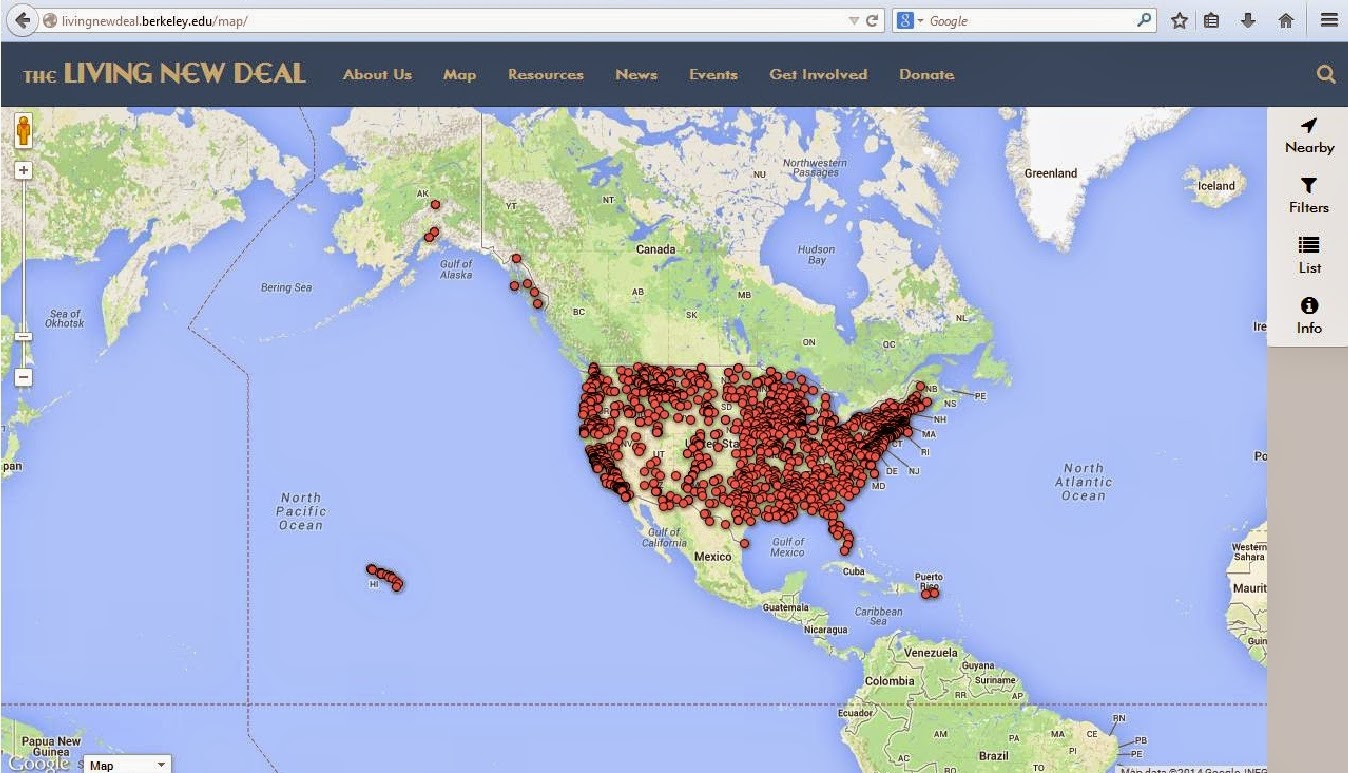
Task: Open the Map type dropdown
Action: point(127,765)
